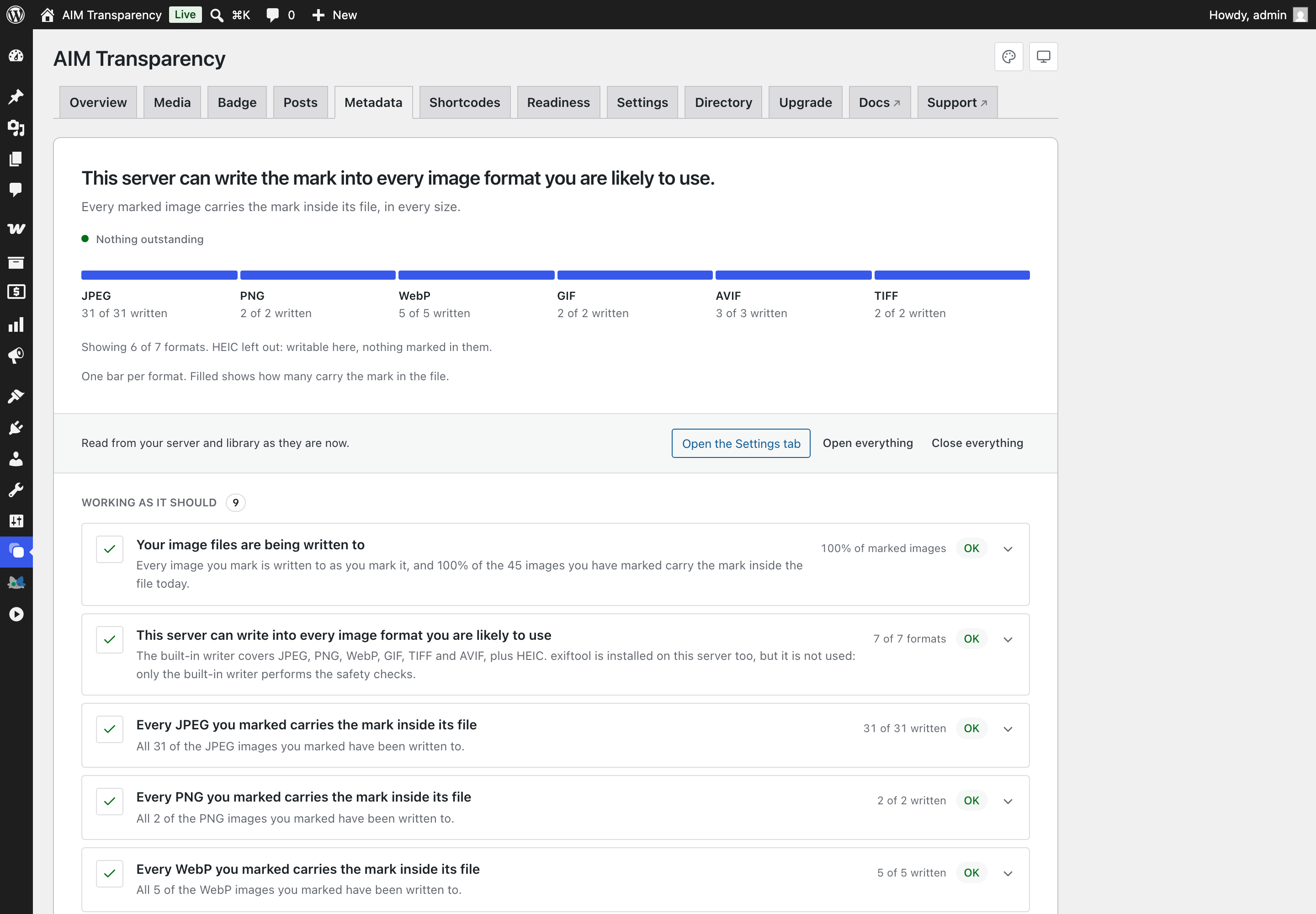1316x914 pixels.
Task: Open the dollar-sign payments icon in sidebar
Action: click(x=16, y=292)
